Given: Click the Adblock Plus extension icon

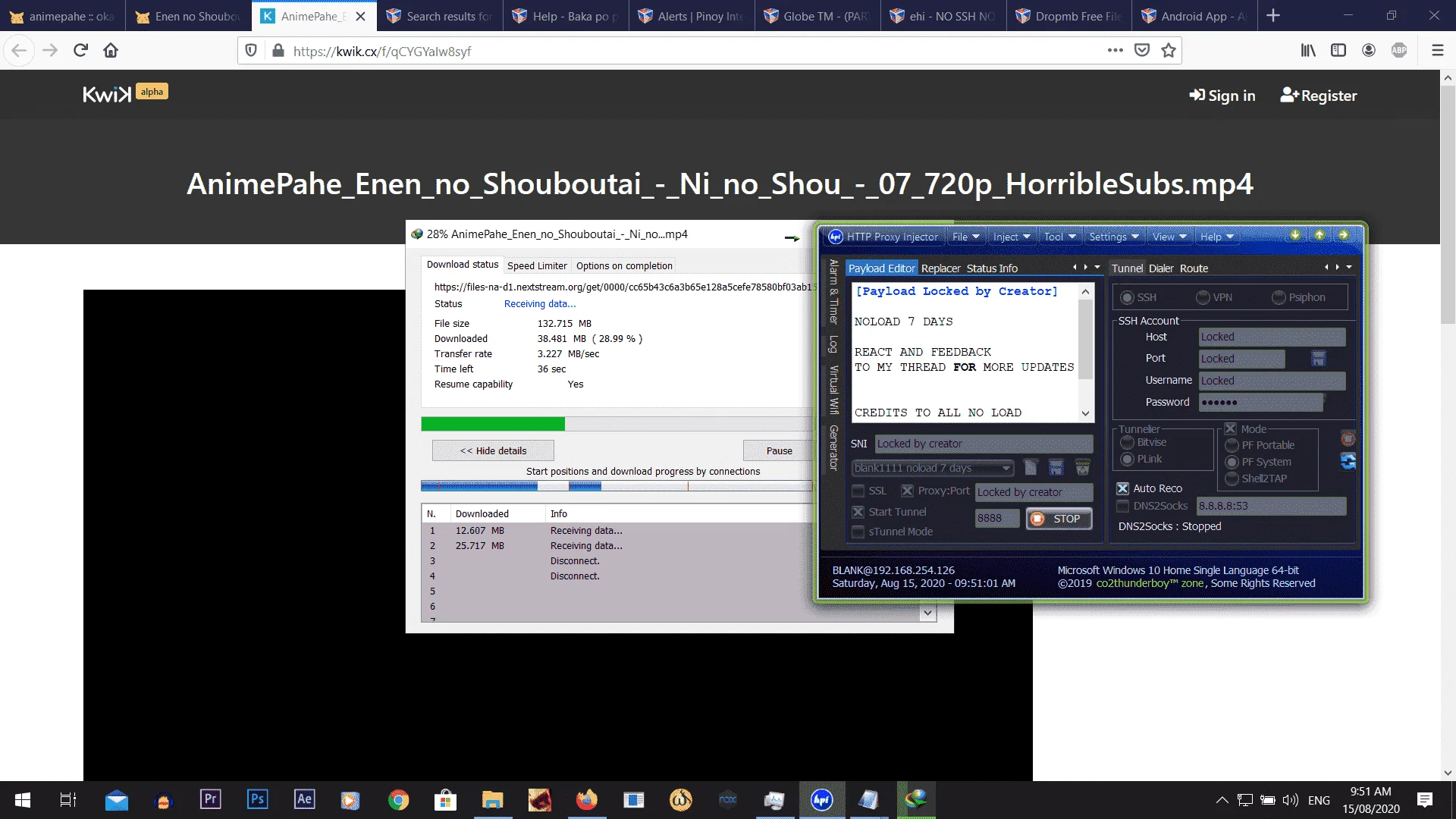Looking at the screenshot, I should (x=1399, y=50).
